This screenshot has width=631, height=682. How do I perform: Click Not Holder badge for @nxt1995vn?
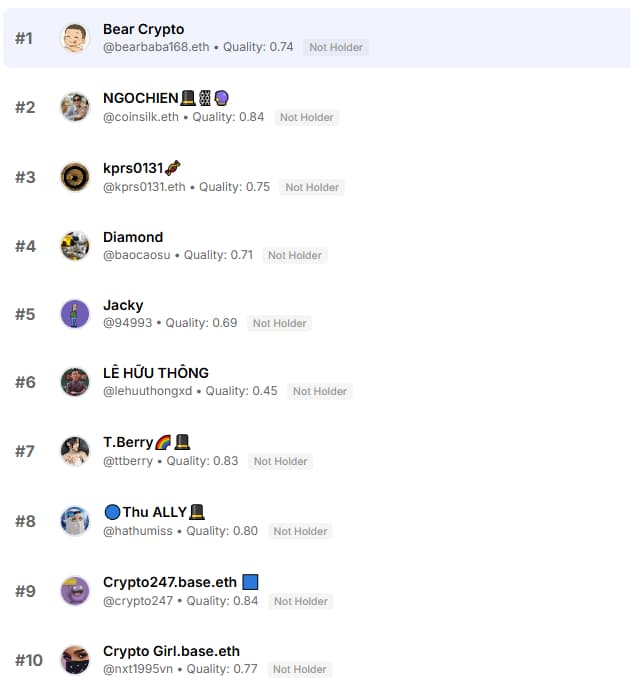point(300,669)
